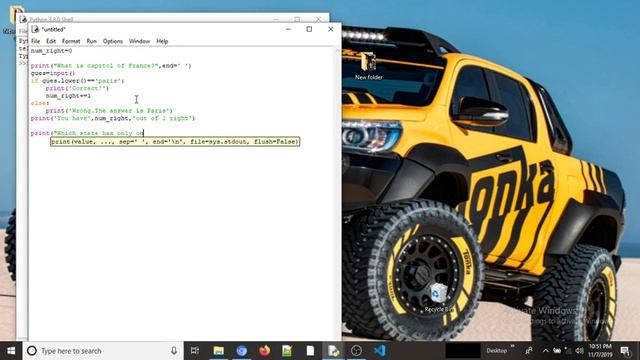
Task: Click the code line num_right=0
Action: point(51,51)
